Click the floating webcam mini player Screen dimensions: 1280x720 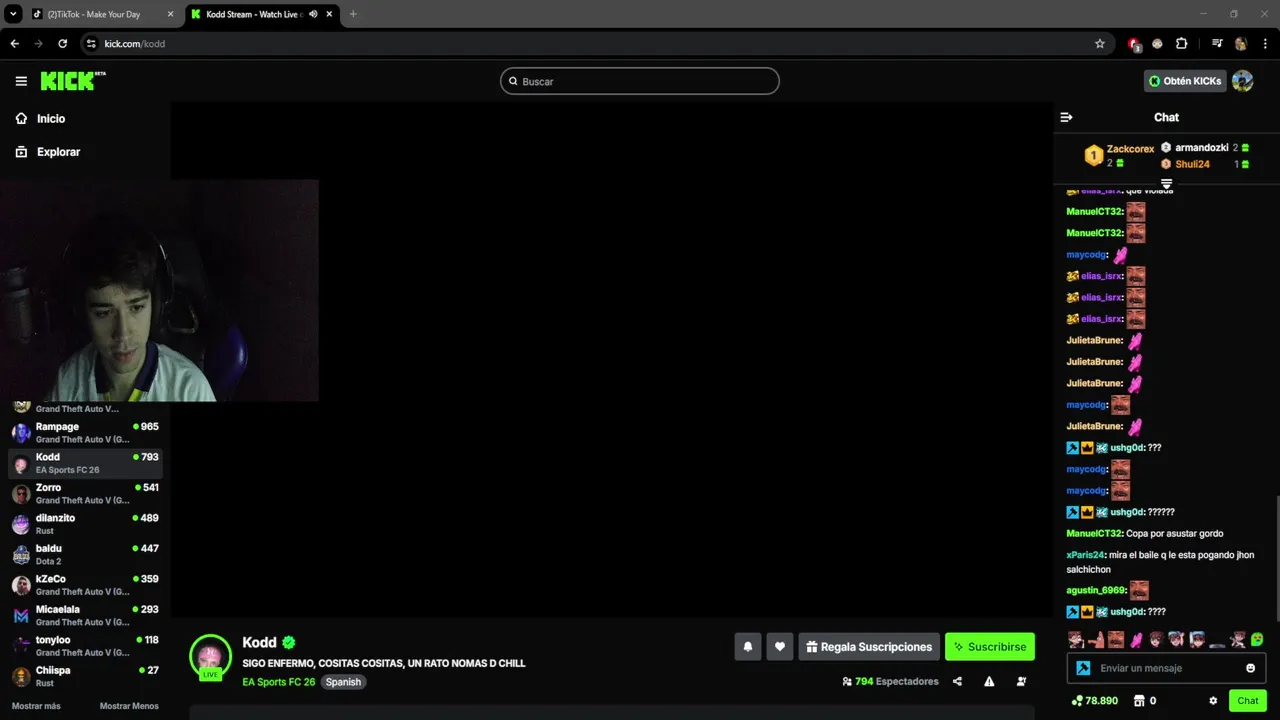click(x=159, y=291)
